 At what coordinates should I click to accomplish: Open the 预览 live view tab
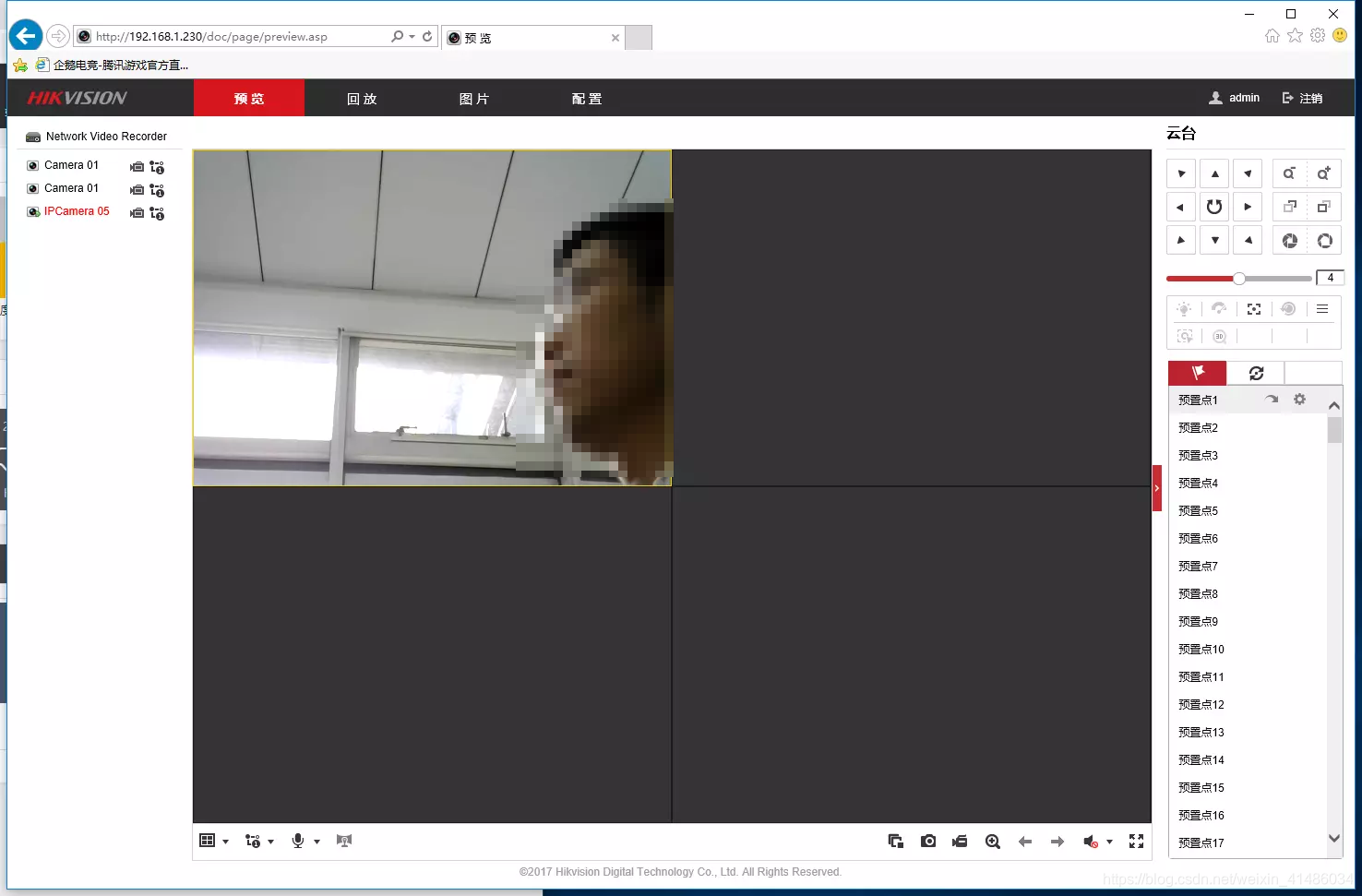click(x=249, y=98)
